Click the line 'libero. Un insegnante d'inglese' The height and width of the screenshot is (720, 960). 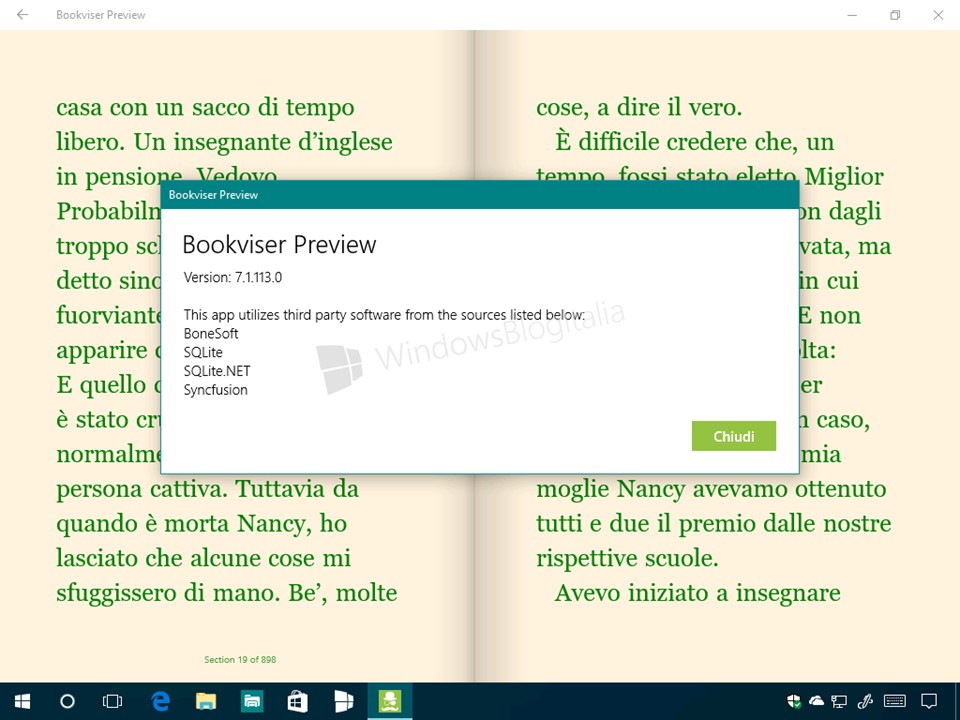click(225, 143)
